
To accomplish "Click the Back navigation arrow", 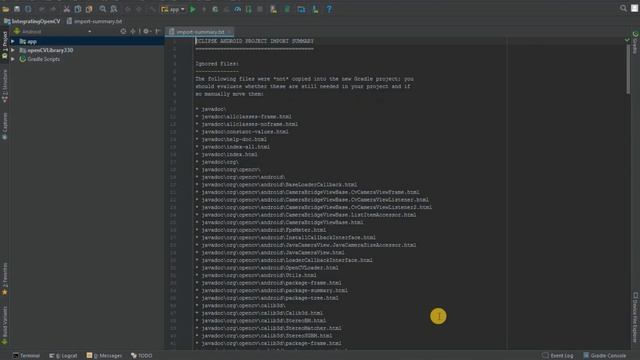I will [x=128, y=9].
